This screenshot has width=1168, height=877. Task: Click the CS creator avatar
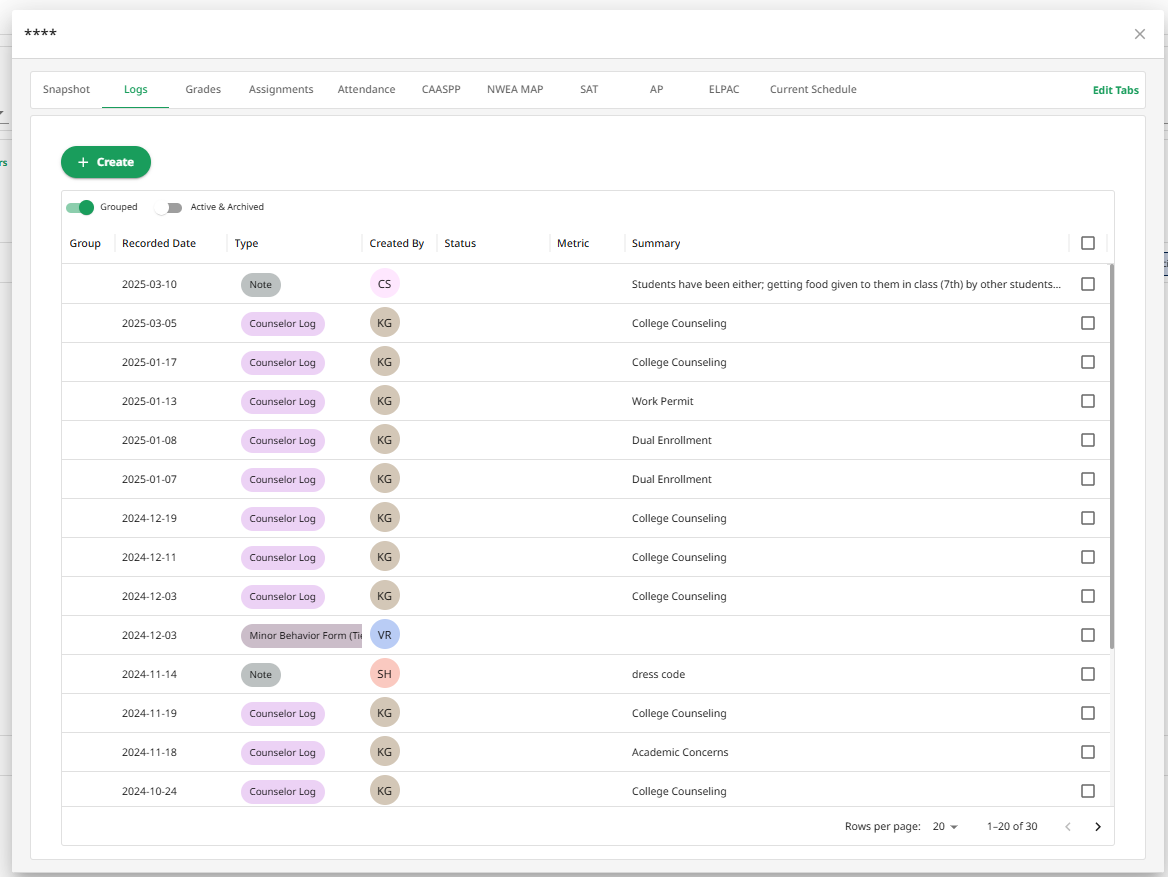click(384, 284)
